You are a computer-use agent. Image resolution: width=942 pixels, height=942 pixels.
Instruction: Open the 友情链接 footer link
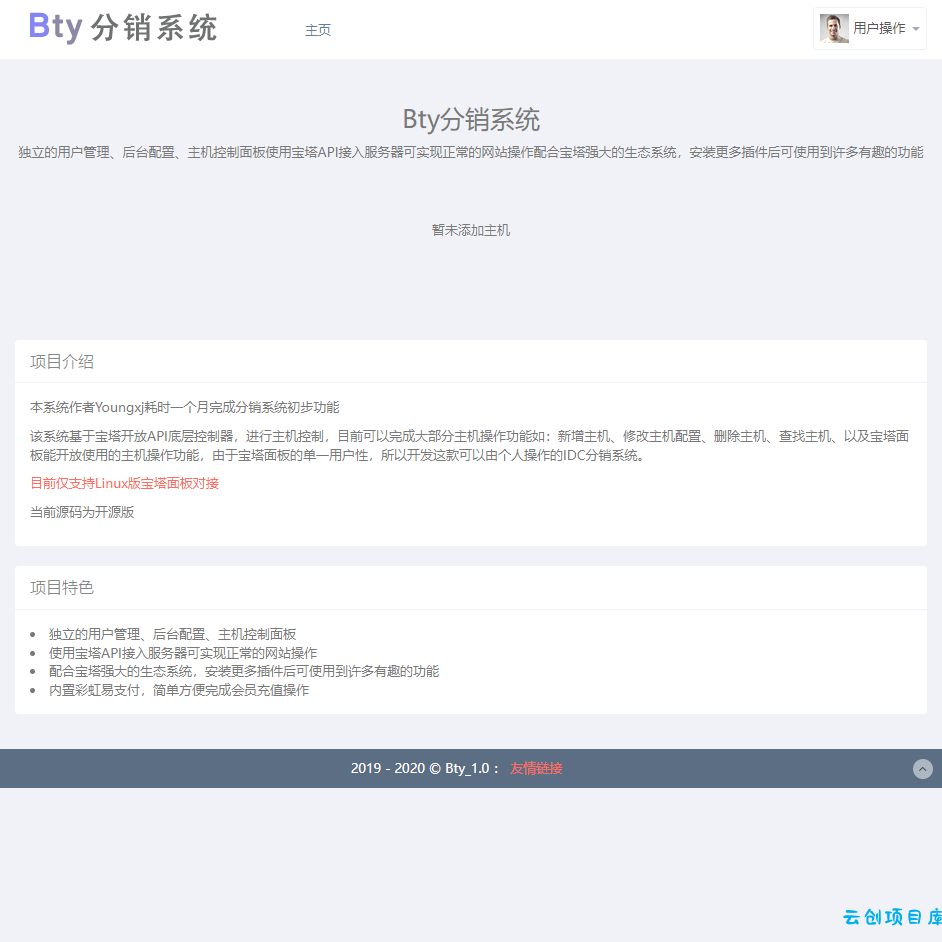coord(536,768)
